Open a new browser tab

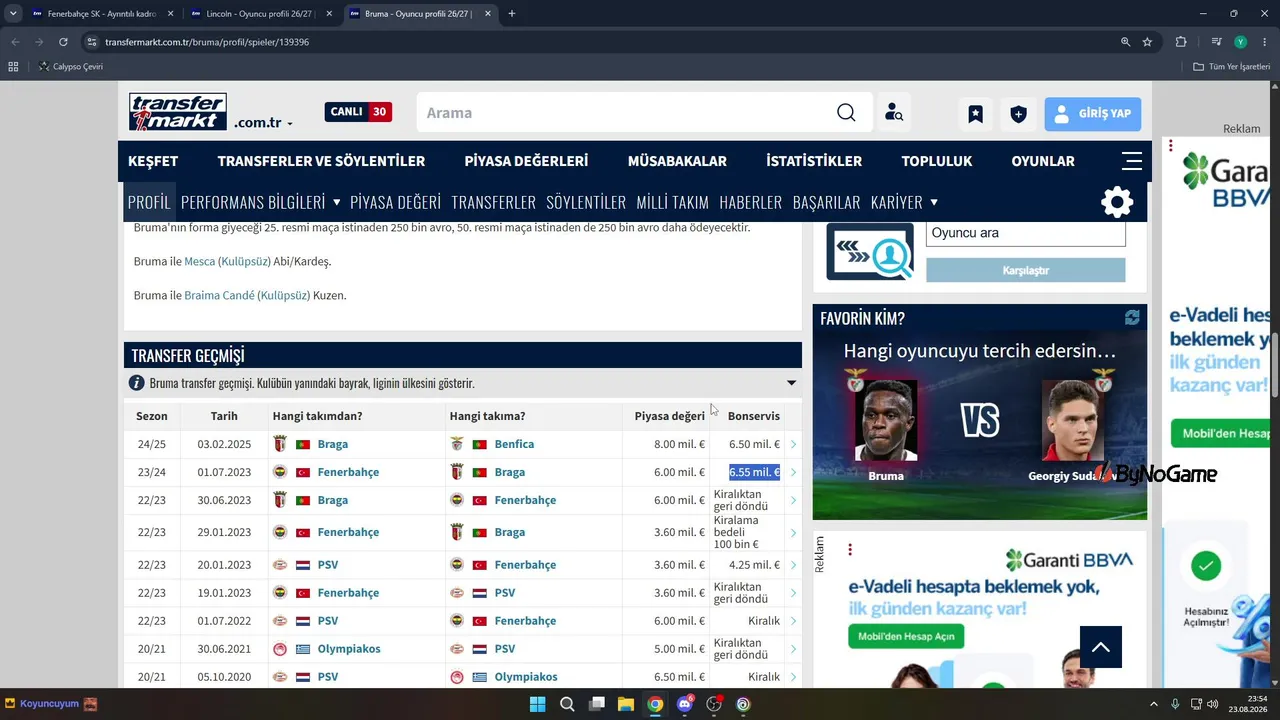pyautogui.click(x=512, y=14)
